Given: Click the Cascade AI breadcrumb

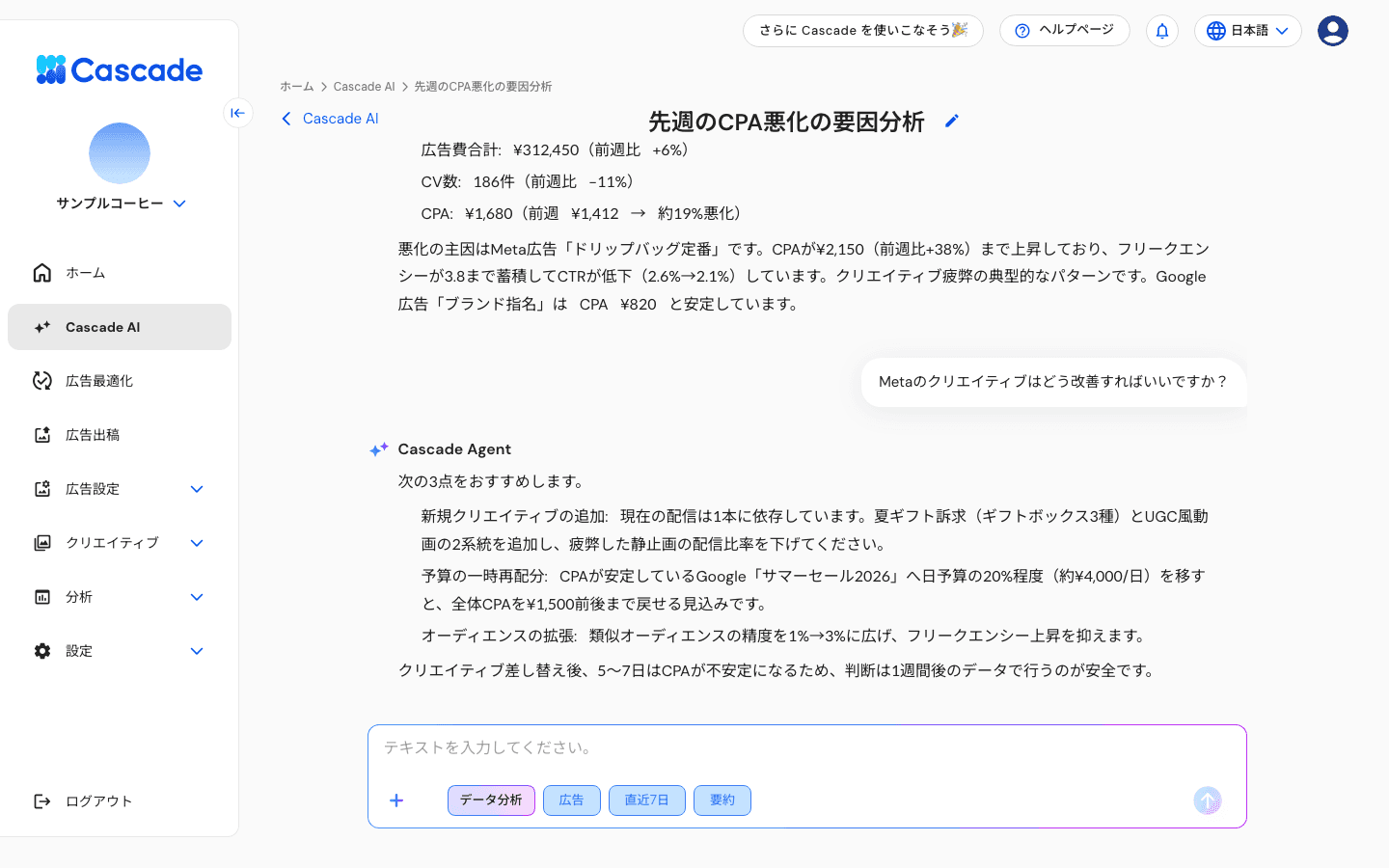Looking at the screenshot, I should (x=364, y=87).
